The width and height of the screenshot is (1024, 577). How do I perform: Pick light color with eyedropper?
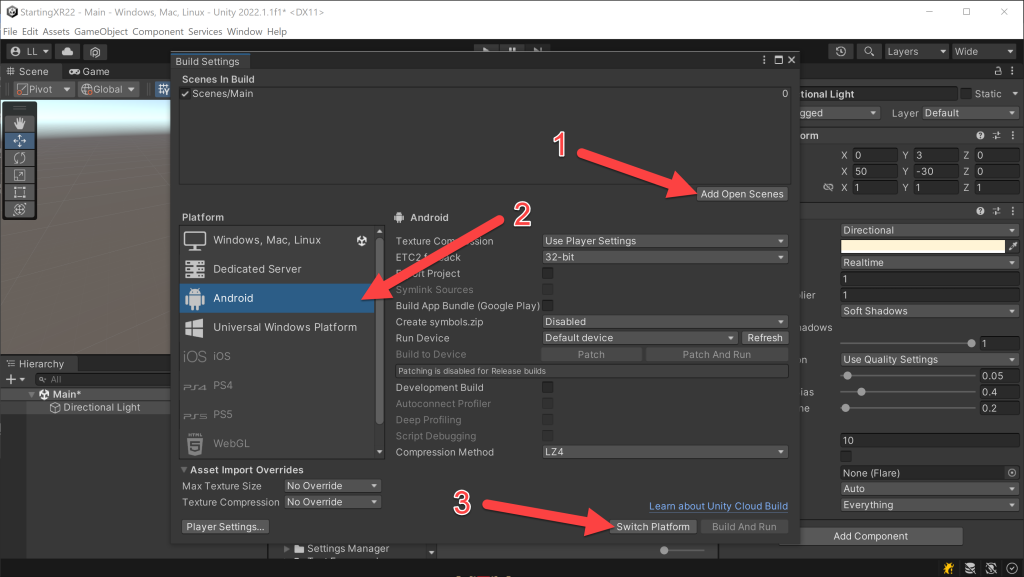[x=1013, y=246]
